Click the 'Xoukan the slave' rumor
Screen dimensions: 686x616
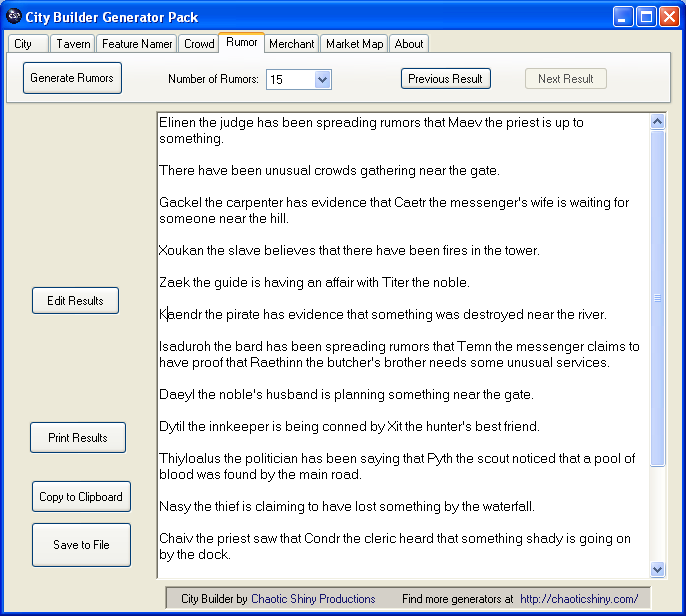click(349, 250)
